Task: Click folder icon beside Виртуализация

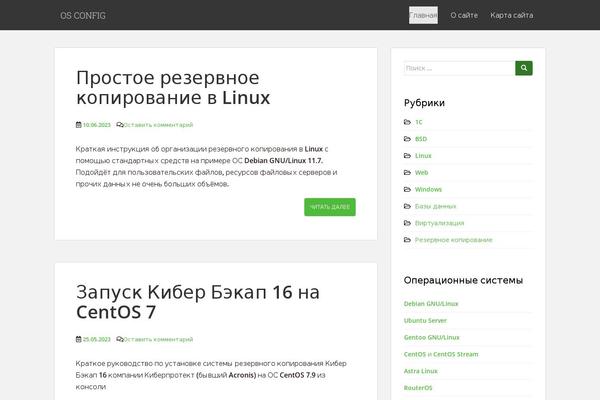Action: (407, 223)
